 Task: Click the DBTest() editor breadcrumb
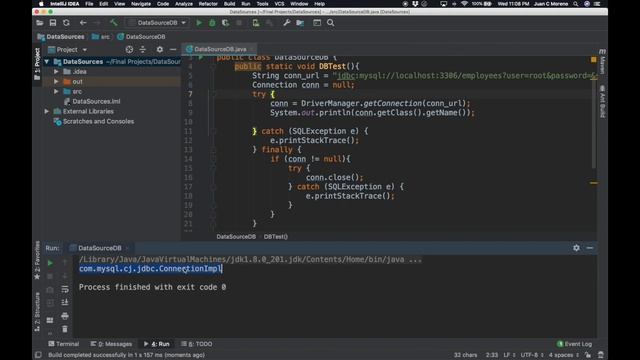tap(276, 237)
